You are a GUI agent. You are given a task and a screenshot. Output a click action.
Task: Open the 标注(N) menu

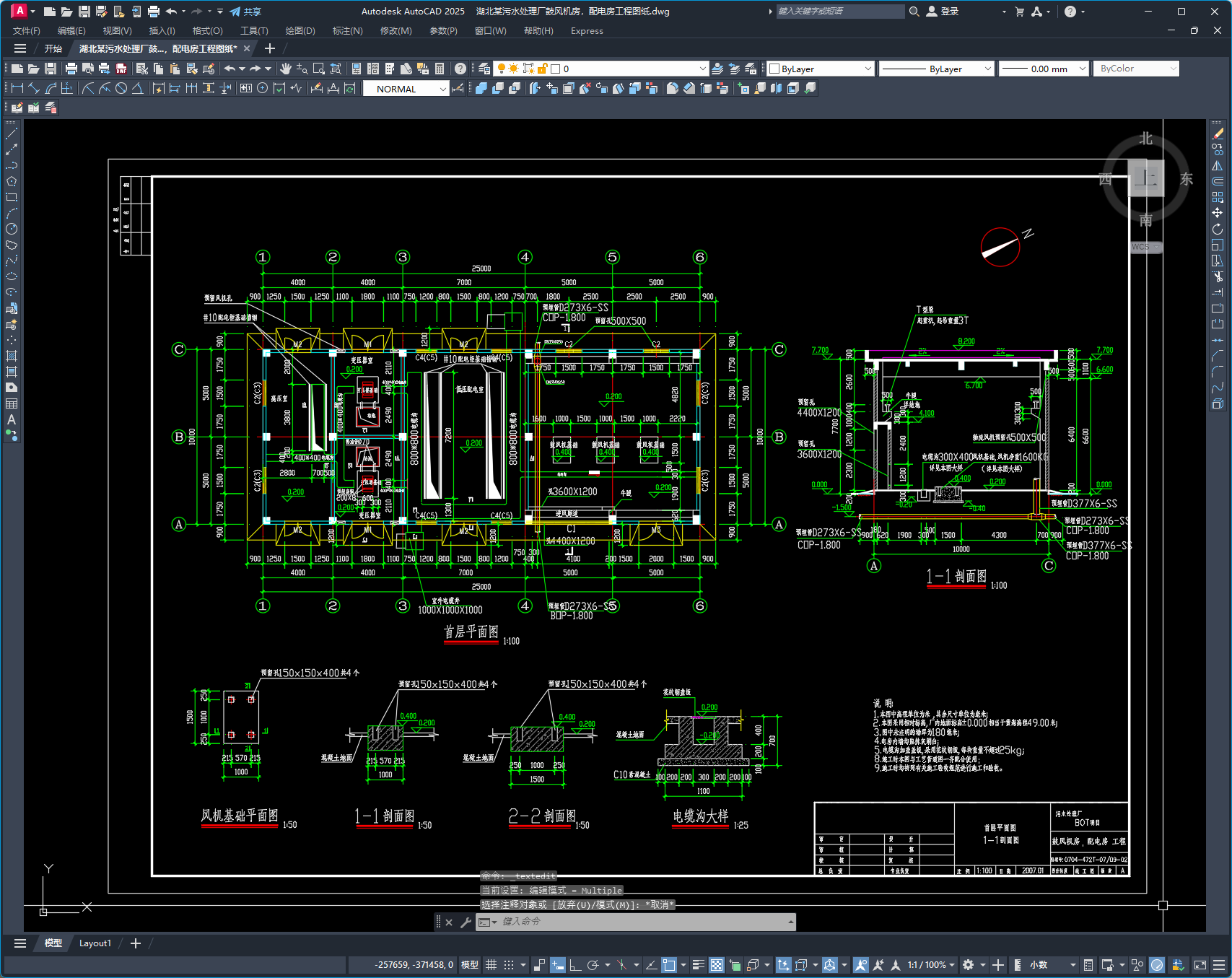point(347,31)
